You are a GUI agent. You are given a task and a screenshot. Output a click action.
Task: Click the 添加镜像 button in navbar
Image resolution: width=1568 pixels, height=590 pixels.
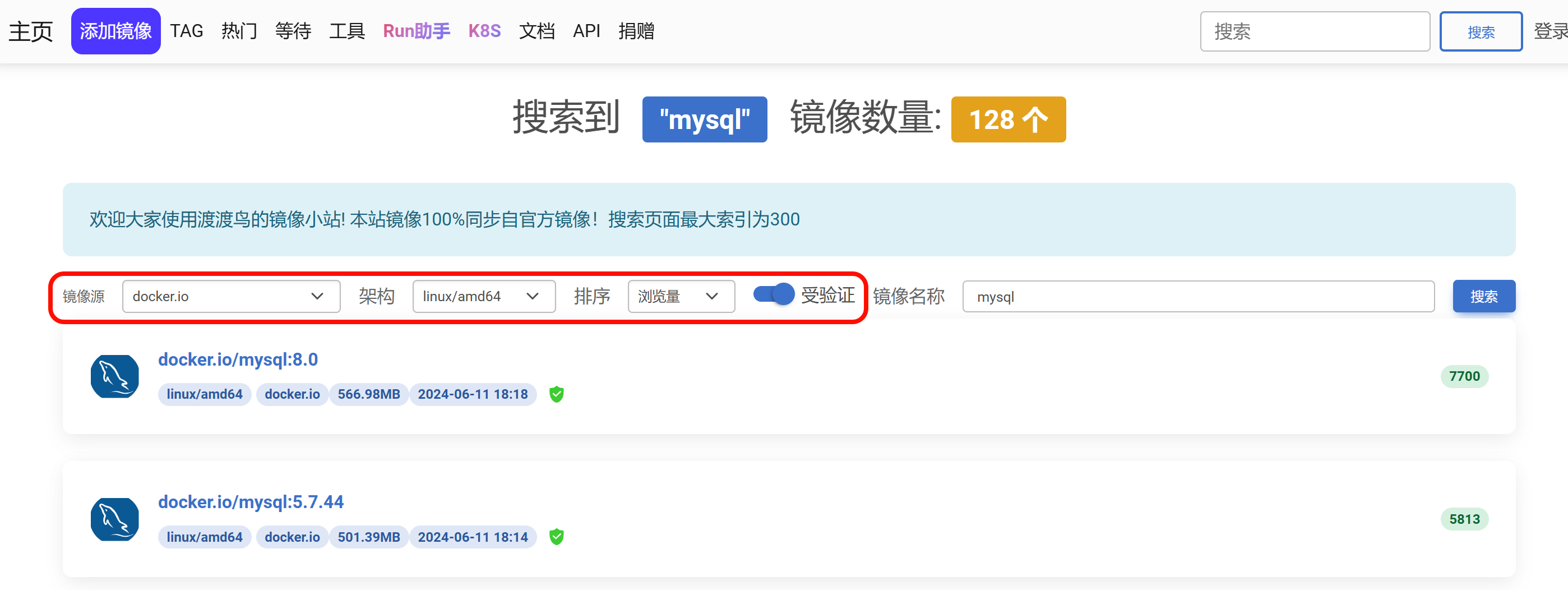click(x=115, y=31)
